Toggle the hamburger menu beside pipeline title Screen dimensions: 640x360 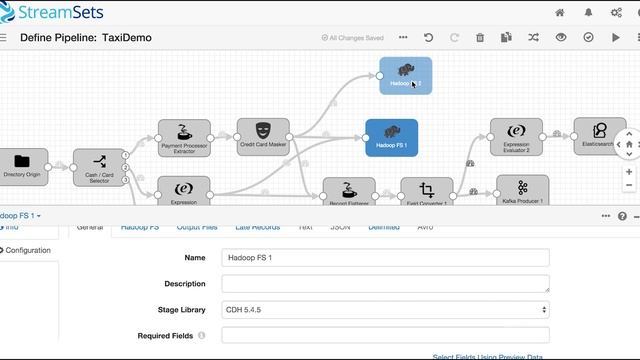[3, 38]
